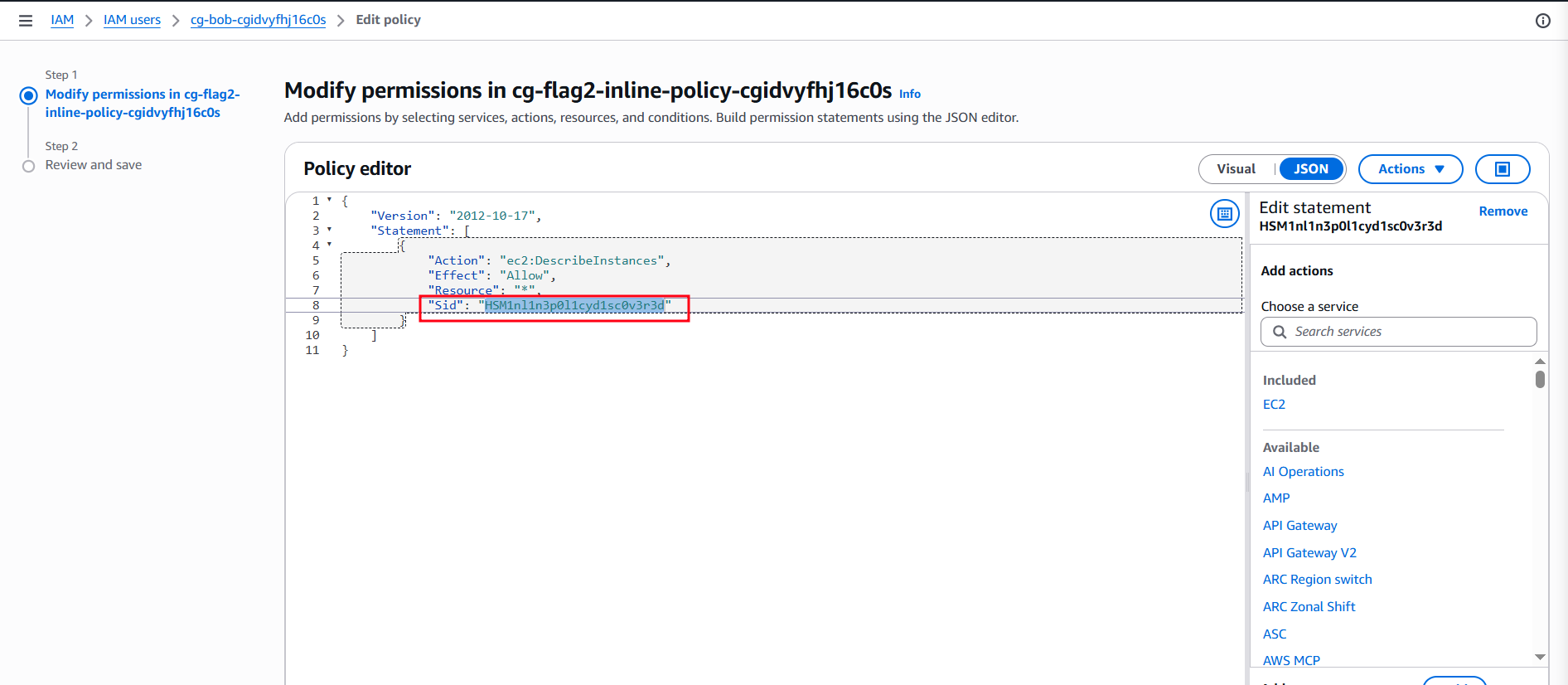
Task: Open the Actions dropdown menu
Action: tap(1411, 169)
